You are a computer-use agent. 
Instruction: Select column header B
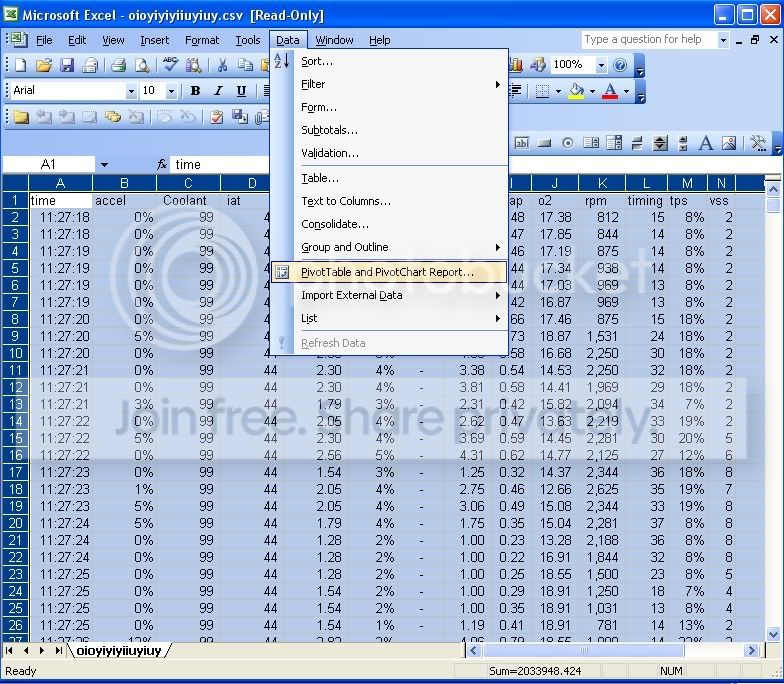124,184
